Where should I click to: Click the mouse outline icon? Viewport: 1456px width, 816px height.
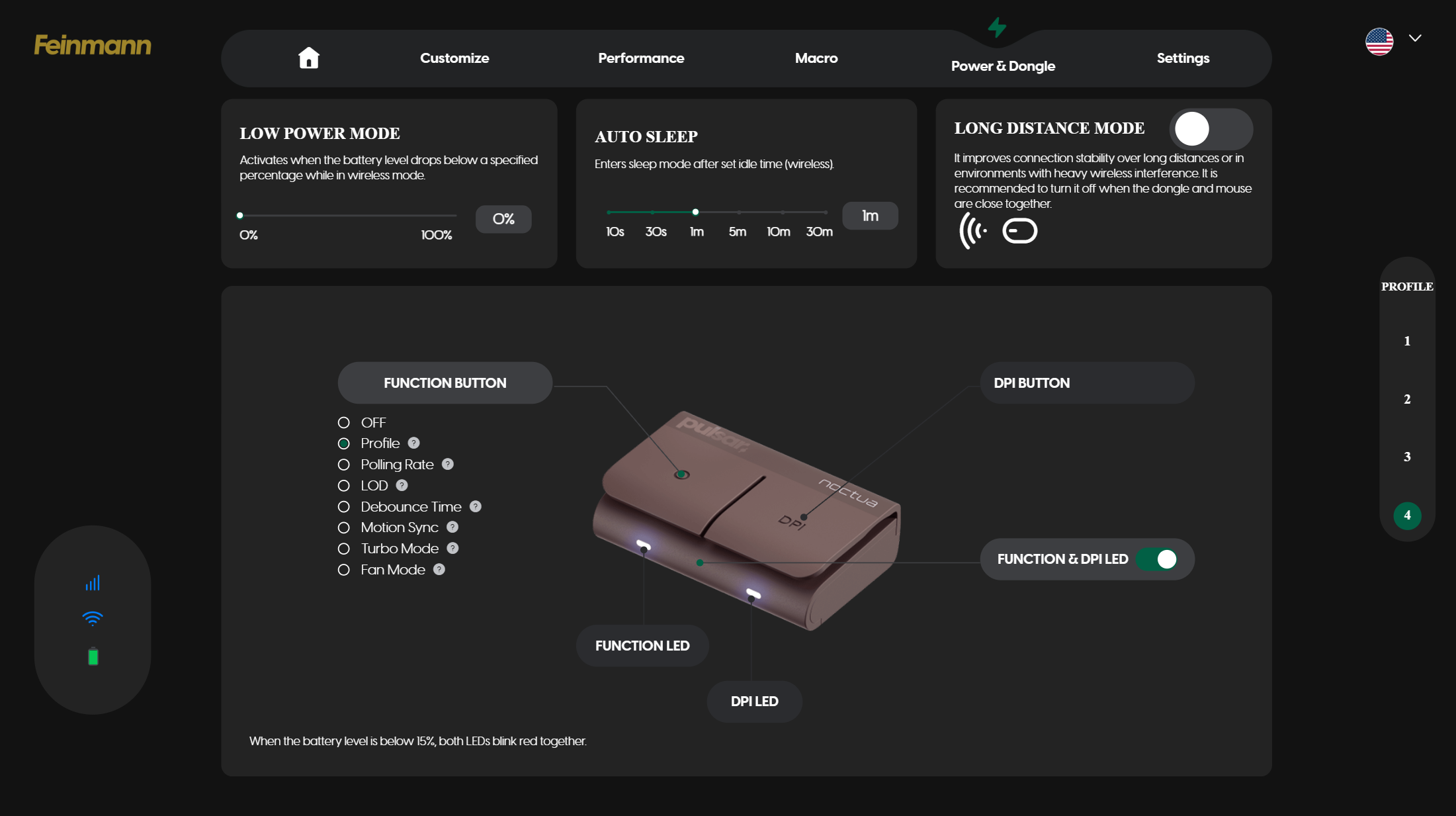click(1020, 231)
